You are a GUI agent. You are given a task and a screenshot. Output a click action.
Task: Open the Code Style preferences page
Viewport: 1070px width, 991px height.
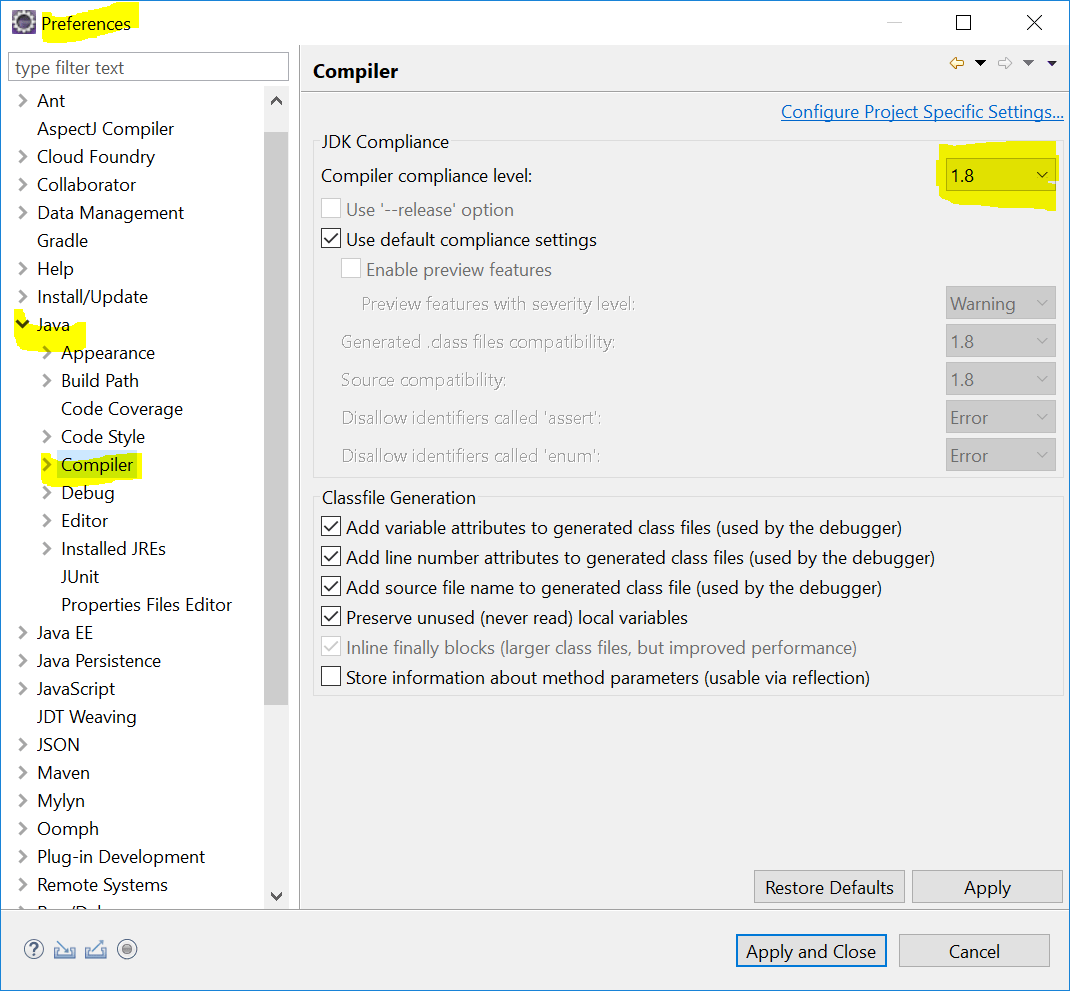tap(104, 436)
